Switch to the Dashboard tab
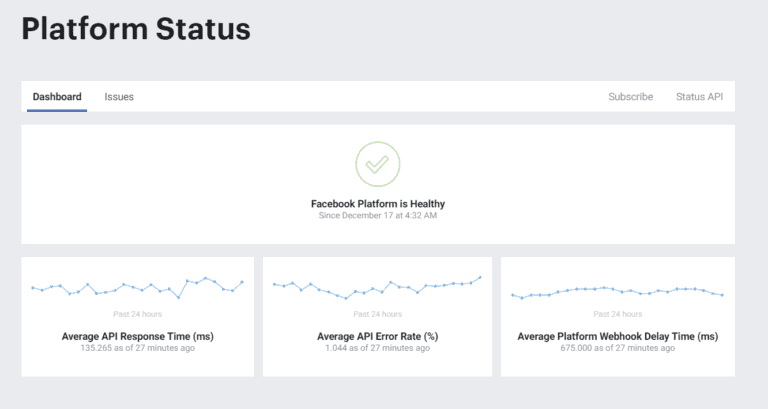This screenshot has width=768, height=409. pos(57,97)
